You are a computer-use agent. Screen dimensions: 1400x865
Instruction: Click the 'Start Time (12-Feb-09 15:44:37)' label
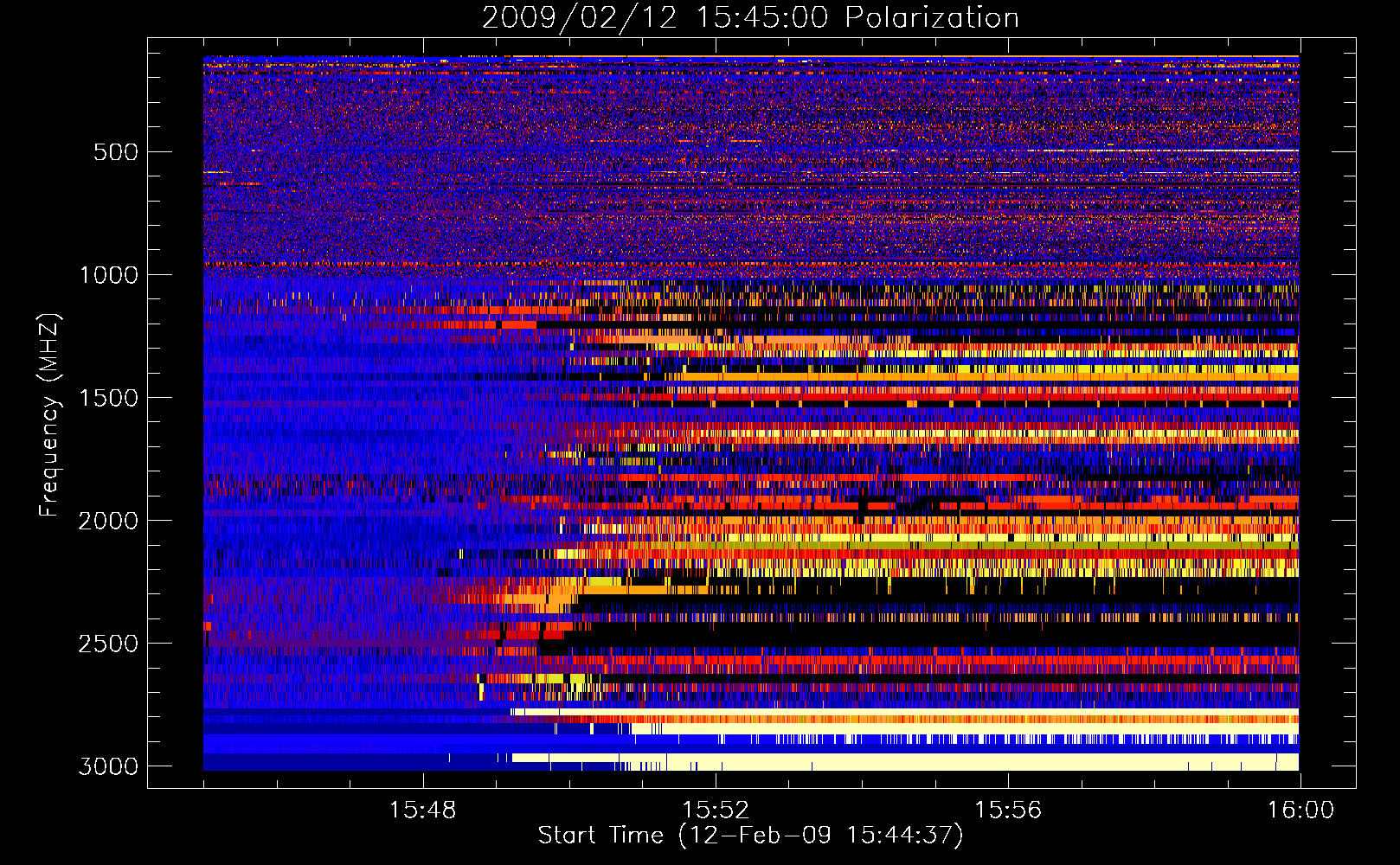(750, 836)
